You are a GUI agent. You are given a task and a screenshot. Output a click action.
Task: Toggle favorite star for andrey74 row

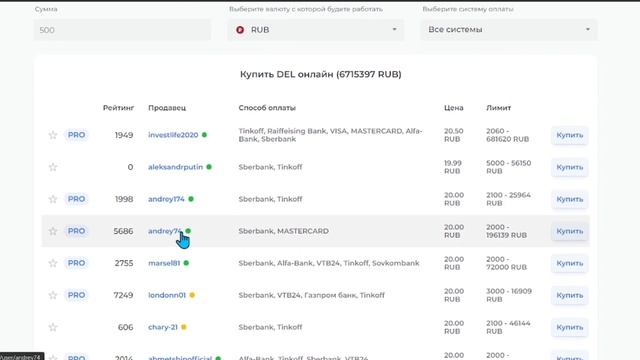point(53,231)
